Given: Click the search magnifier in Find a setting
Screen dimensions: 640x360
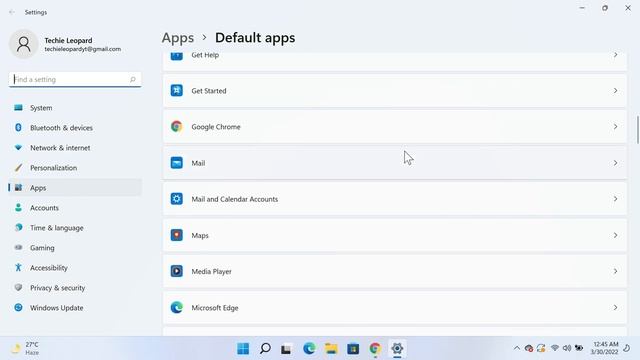Looking at the screenshot, I should coord(133,80).
